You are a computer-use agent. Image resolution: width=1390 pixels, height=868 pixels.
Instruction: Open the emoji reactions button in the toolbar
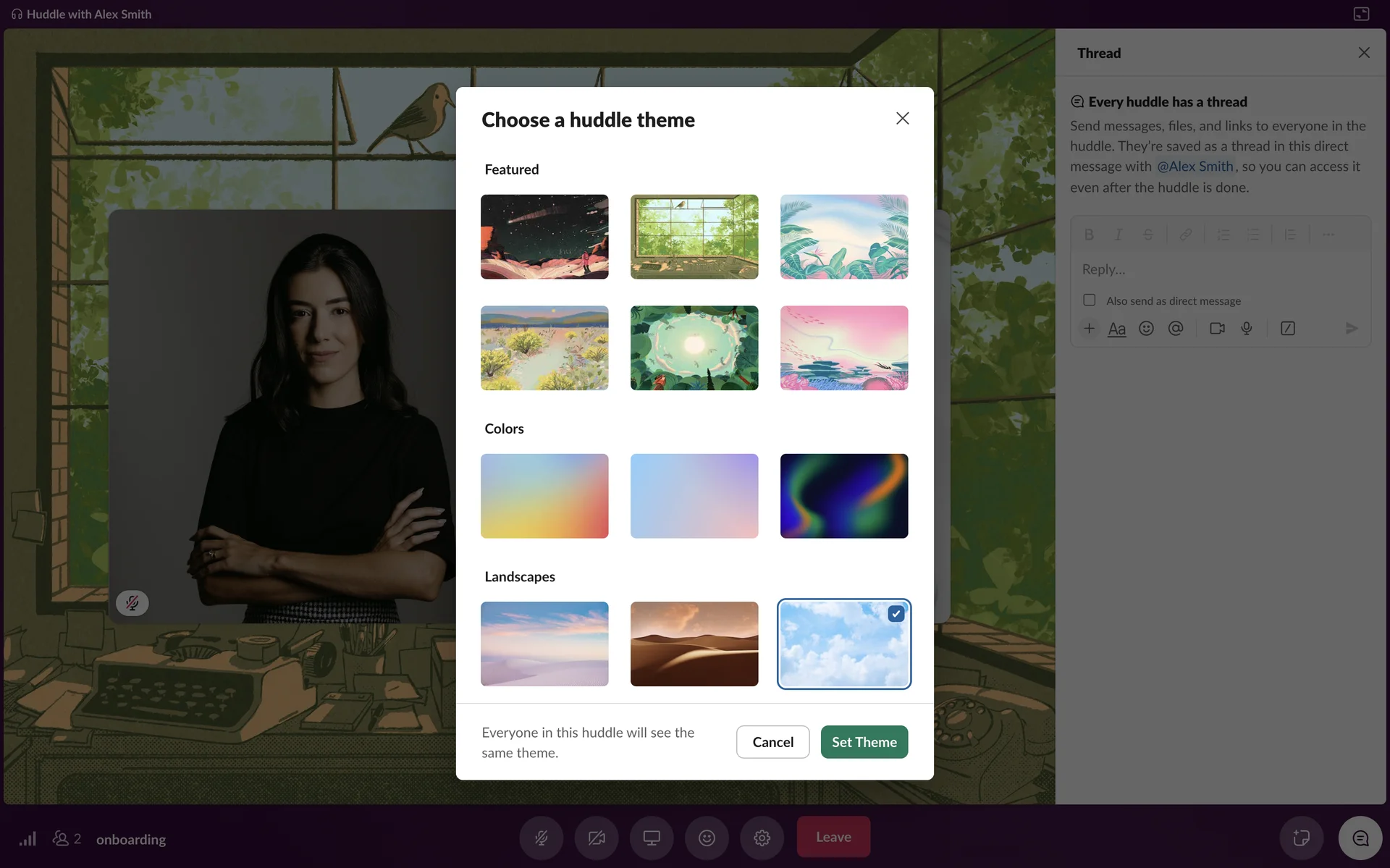click(x=707, y=838)
